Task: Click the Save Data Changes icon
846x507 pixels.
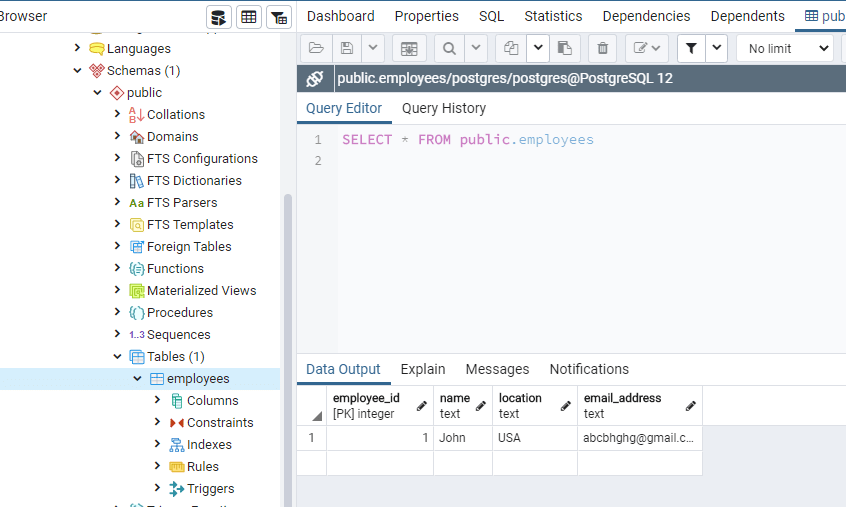Action: tap(409, 49)
